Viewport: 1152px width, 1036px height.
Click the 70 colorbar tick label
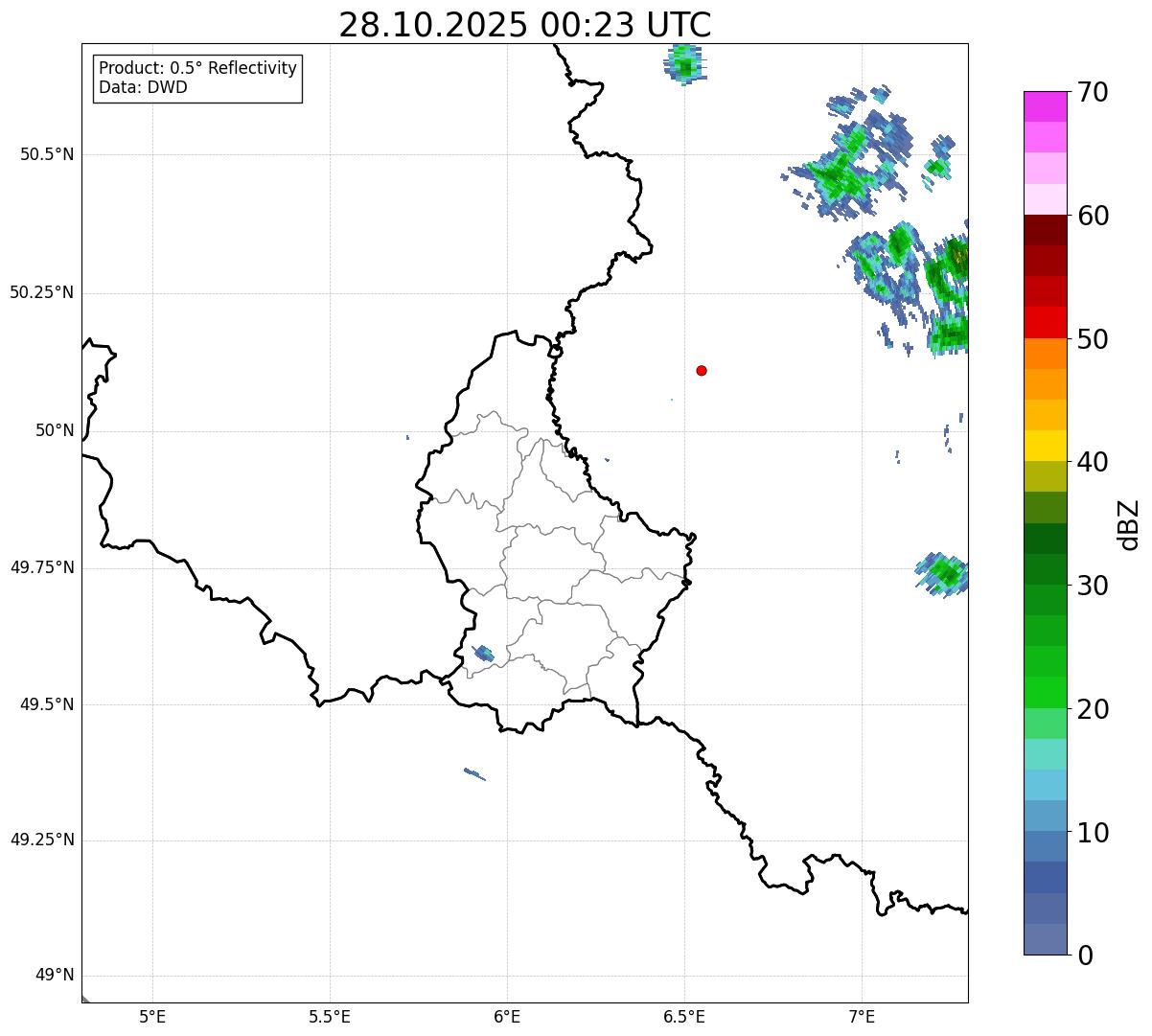(1093, 92)
